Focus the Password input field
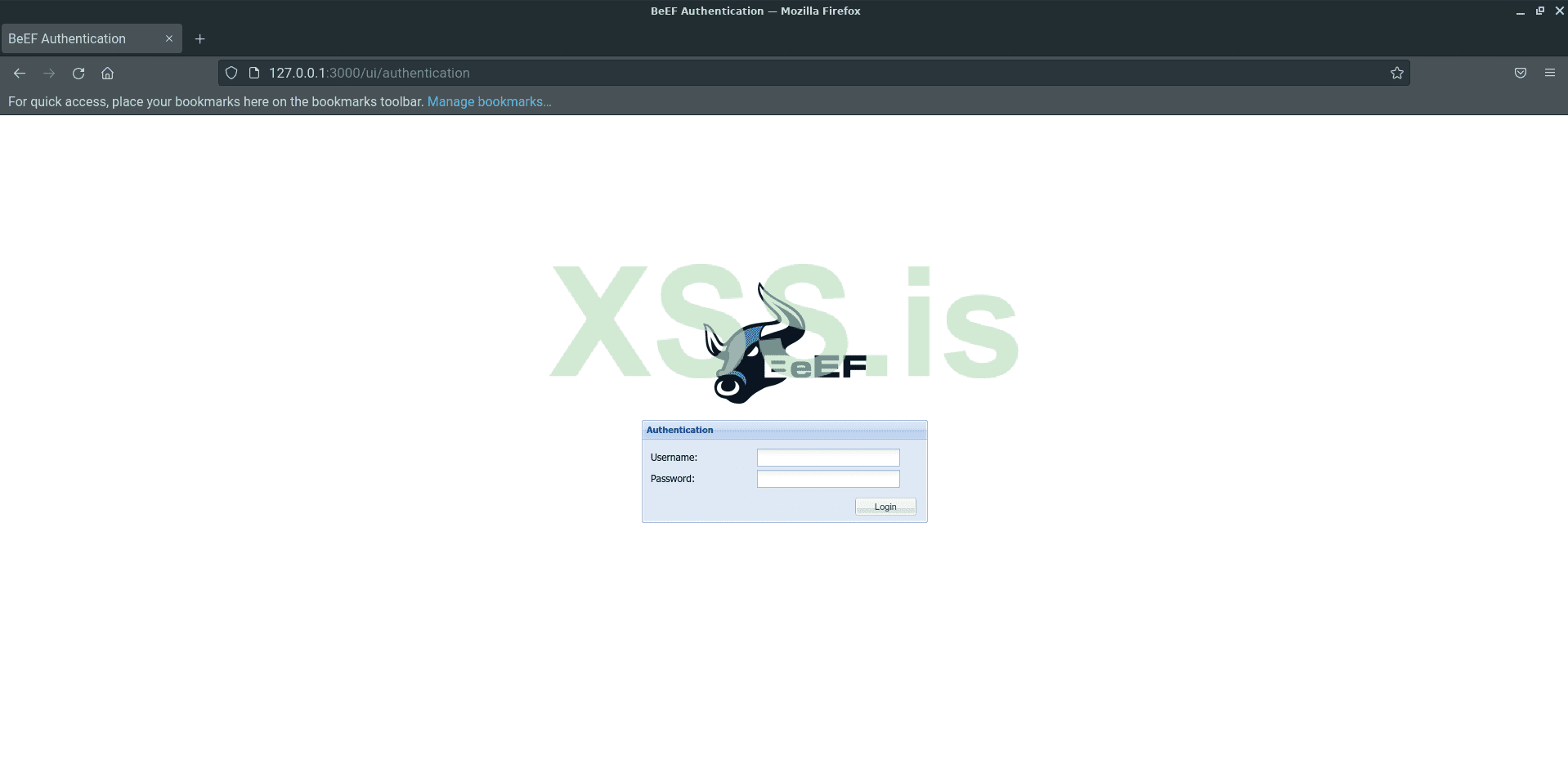 coord(828,479)
